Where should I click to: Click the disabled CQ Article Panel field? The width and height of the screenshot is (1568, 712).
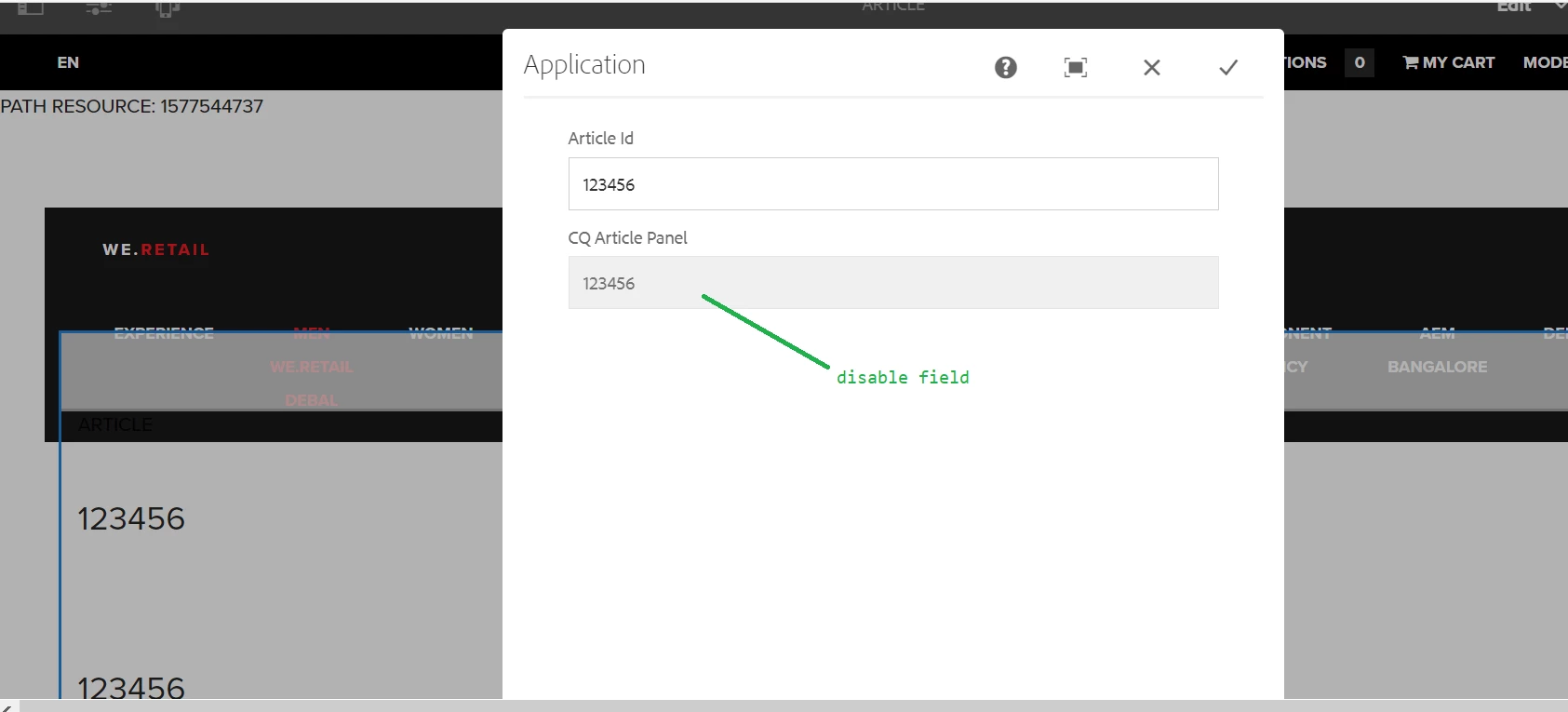pyautogui.click(x=893, y=282)
